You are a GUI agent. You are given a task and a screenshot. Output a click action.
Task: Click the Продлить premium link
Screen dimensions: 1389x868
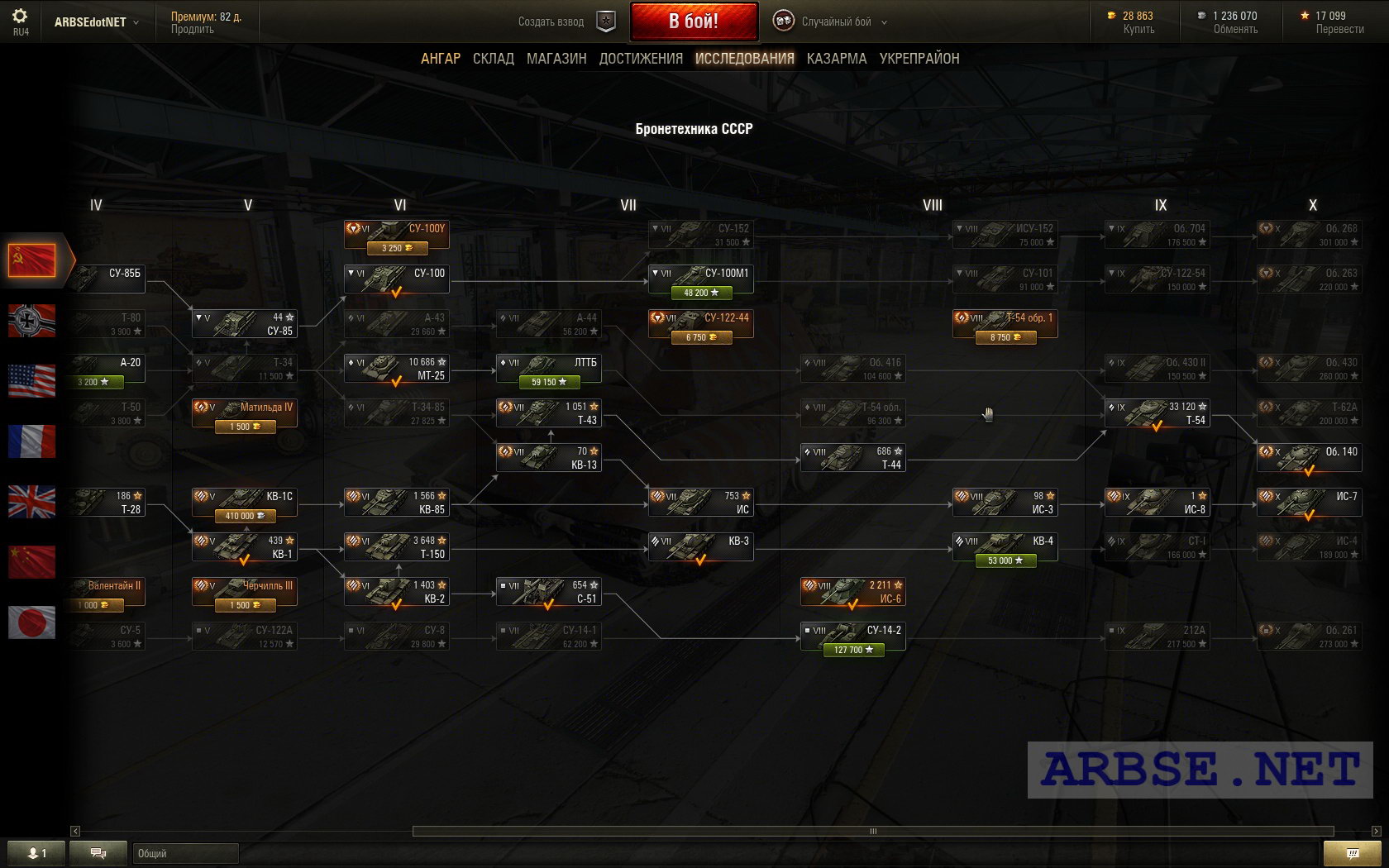[x=193, y=29]
